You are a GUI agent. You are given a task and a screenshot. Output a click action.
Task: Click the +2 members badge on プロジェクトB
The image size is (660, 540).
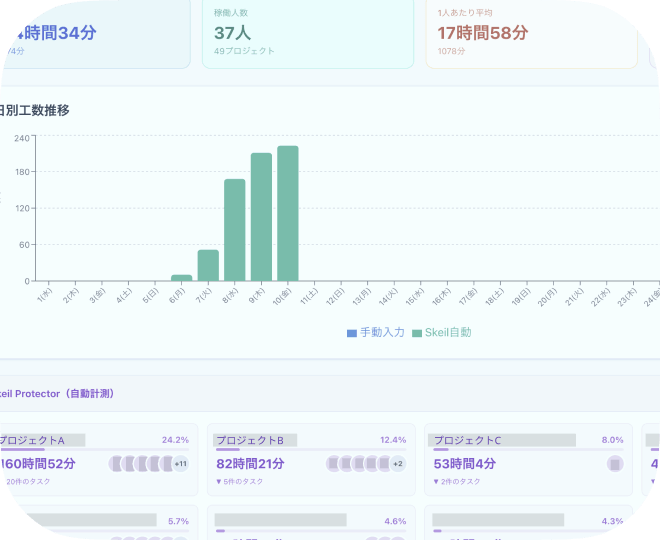point(397,464)
